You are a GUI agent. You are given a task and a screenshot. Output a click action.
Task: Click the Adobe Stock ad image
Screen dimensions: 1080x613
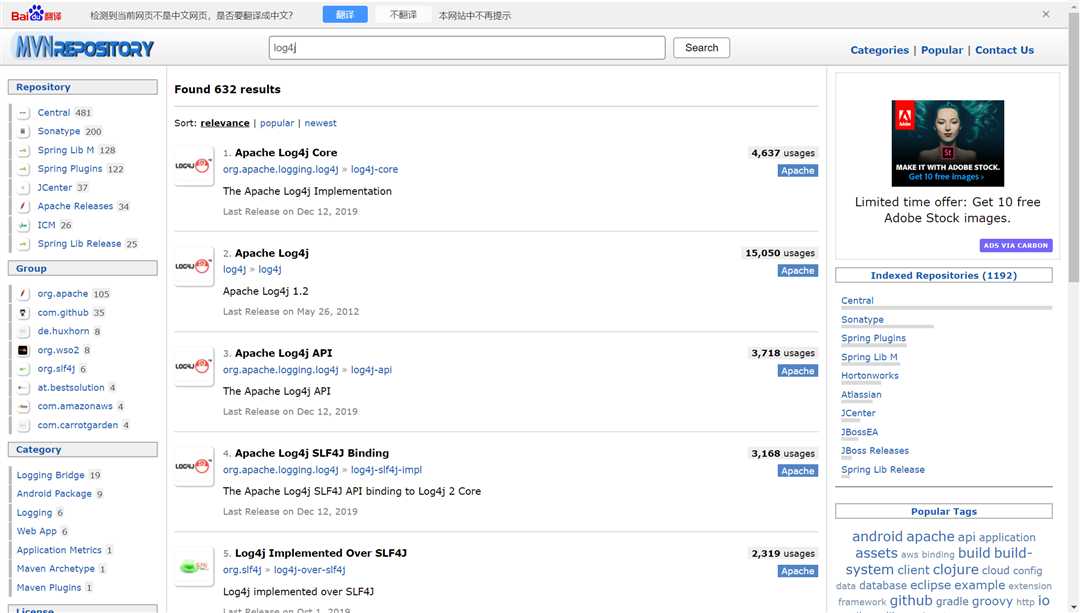pos(948,143)
